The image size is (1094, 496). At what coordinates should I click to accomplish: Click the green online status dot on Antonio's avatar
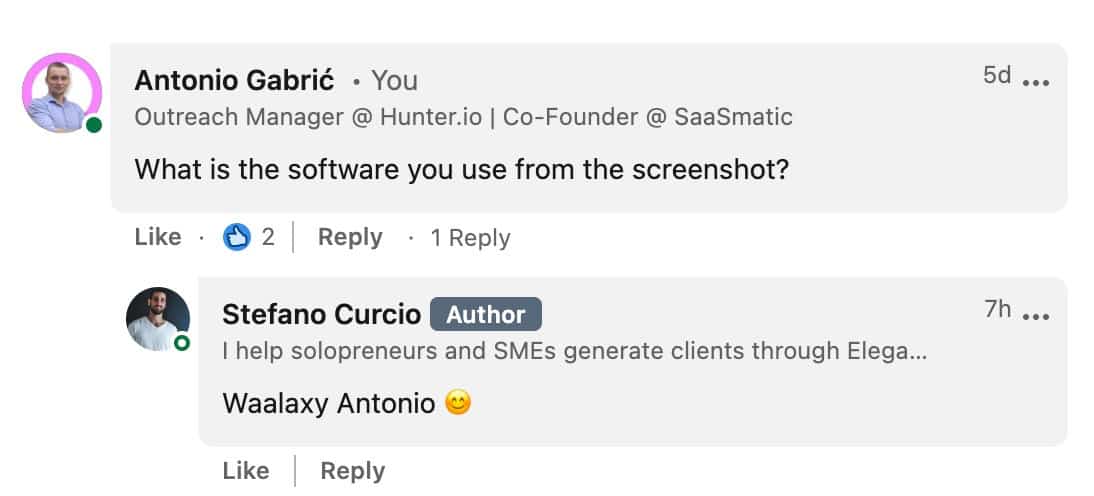(x=93, y=124)
